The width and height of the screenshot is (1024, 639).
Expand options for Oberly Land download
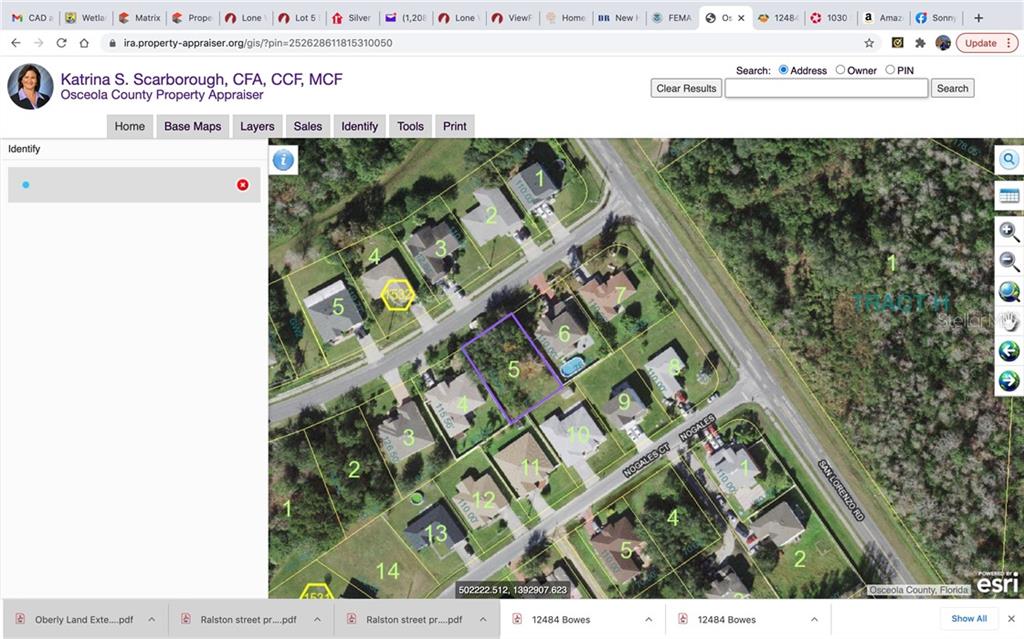click(152, 619)
